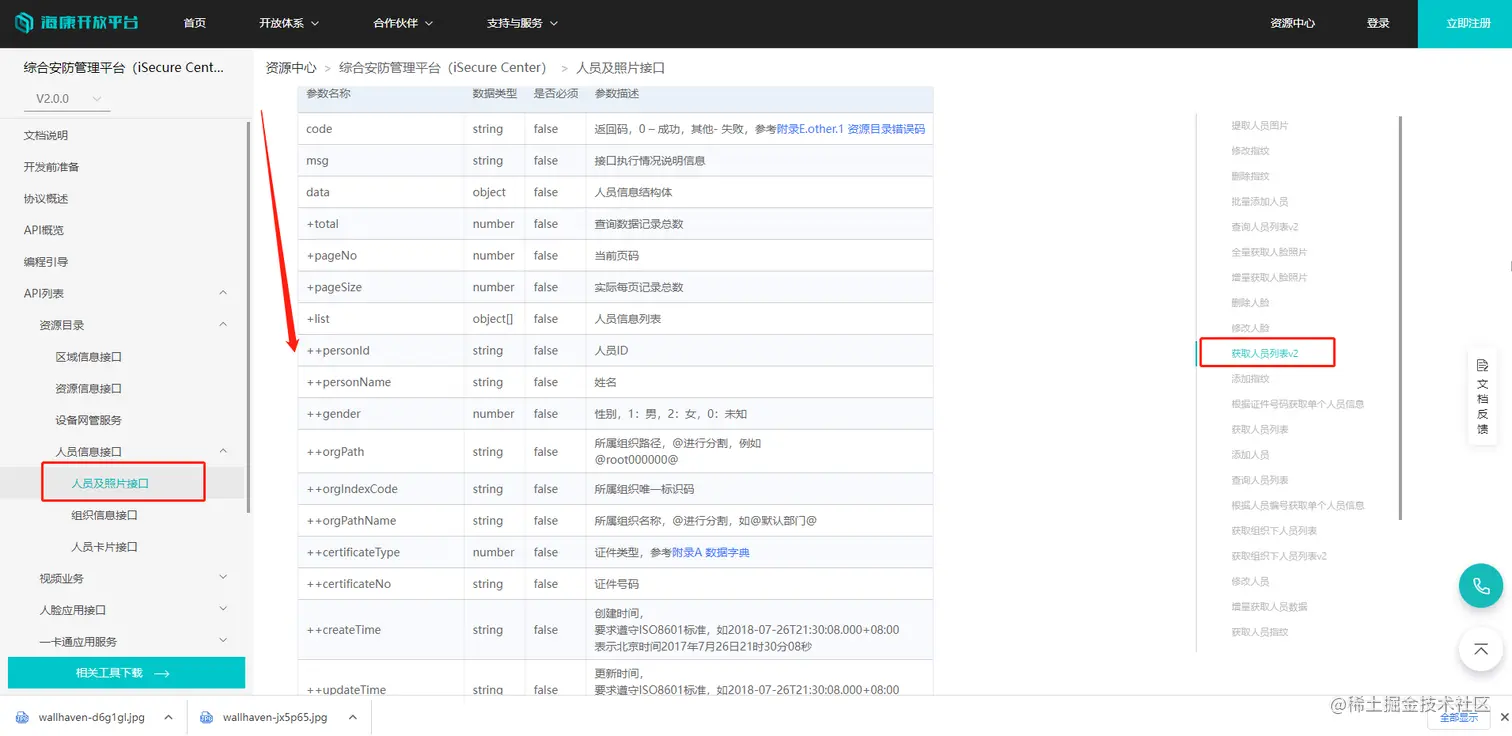Open 附录A 数据字典 link
The height and width of the screenshot is (736, 1512).
(711, 552)
